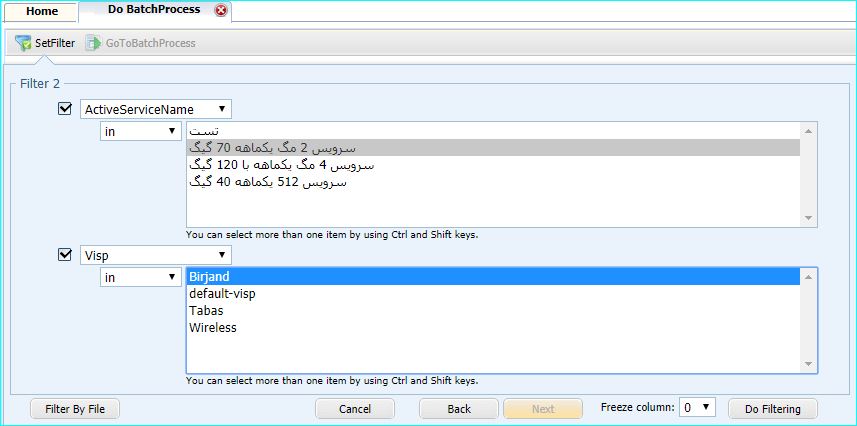Click the Back button
Viewport: 857px width, 426px height.
[458, 409]
